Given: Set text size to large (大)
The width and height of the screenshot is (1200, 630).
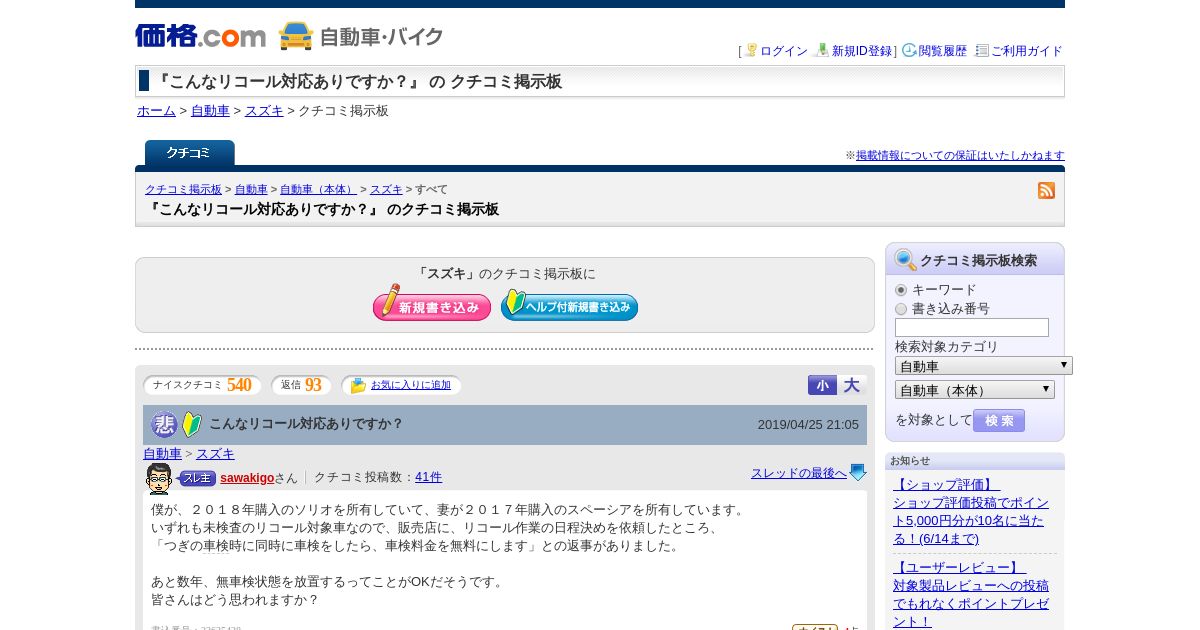Looking at the screenshot, I should click(x=852, y=385).
